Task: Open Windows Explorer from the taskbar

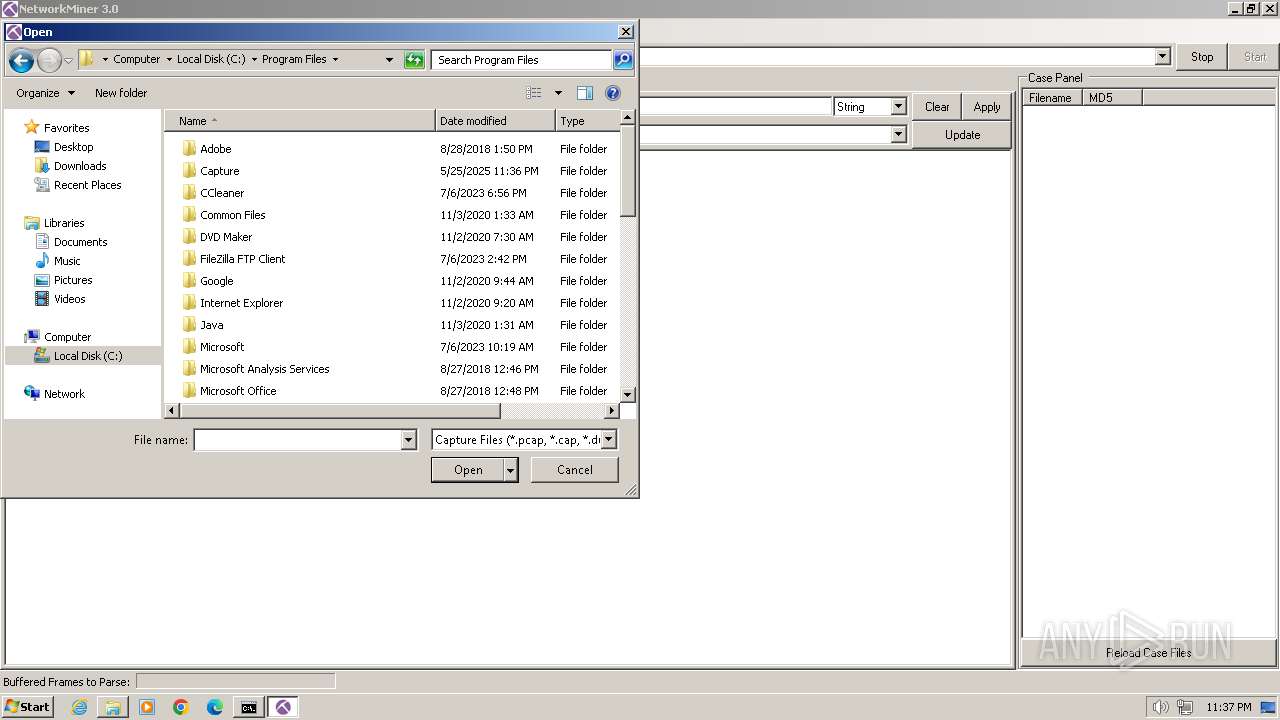Action: [x=113, y=707]
